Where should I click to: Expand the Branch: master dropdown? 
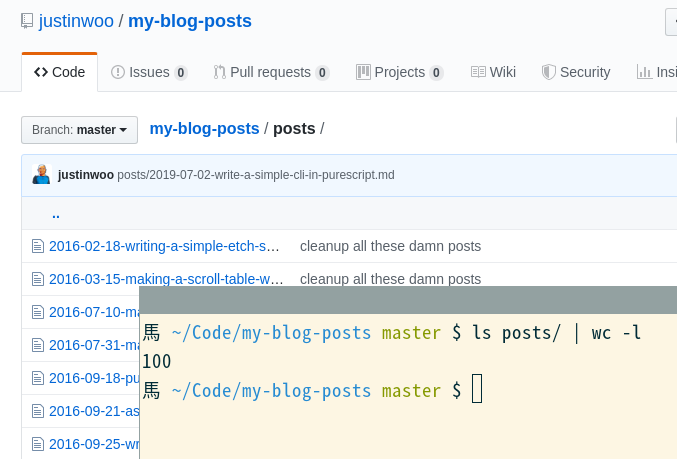tap(79, 130)
